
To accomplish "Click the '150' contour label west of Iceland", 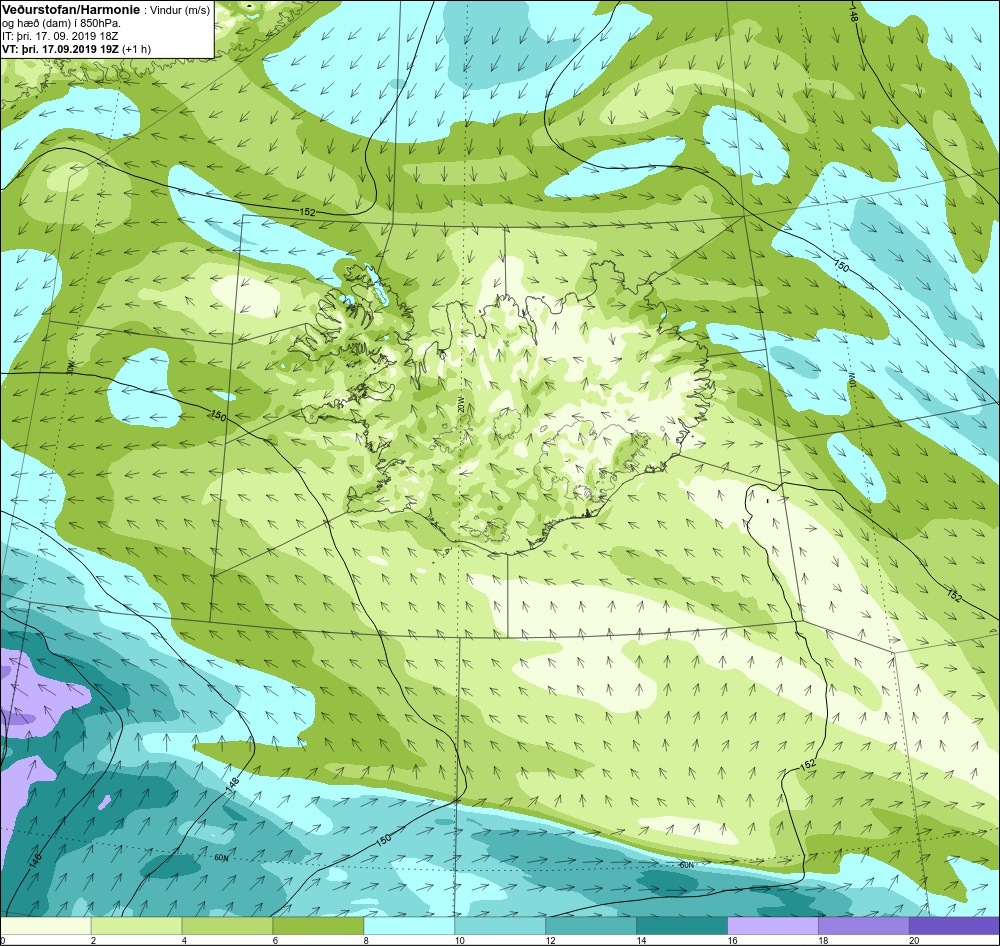I will pos(218,416).
